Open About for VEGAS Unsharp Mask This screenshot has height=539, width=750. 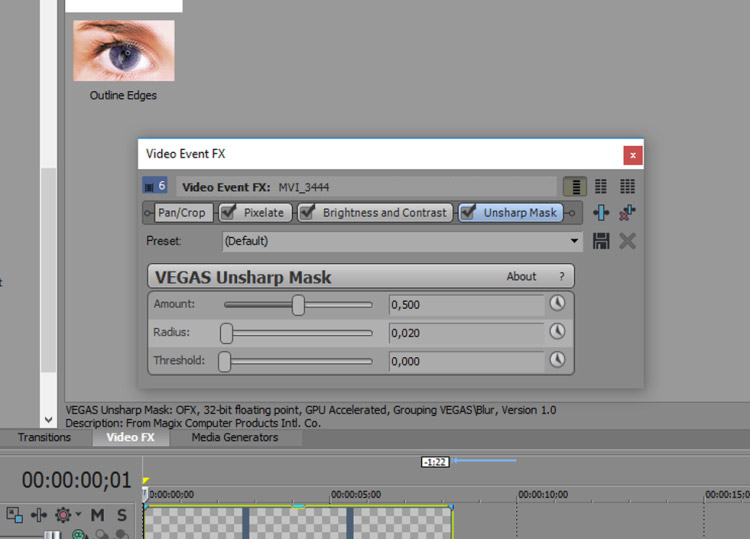click(521, 276)
